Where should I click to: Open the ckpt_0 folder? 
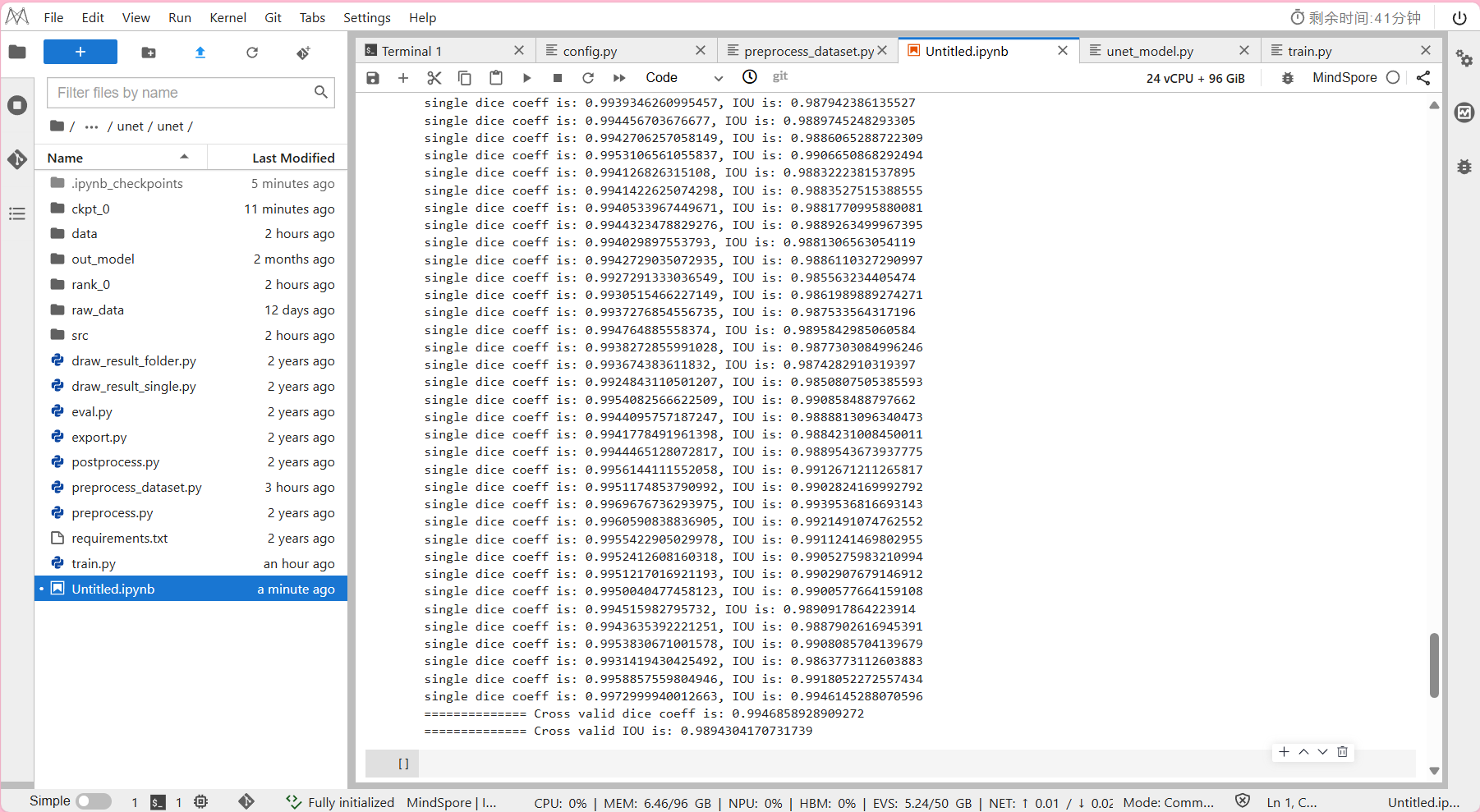pos(191,209)
